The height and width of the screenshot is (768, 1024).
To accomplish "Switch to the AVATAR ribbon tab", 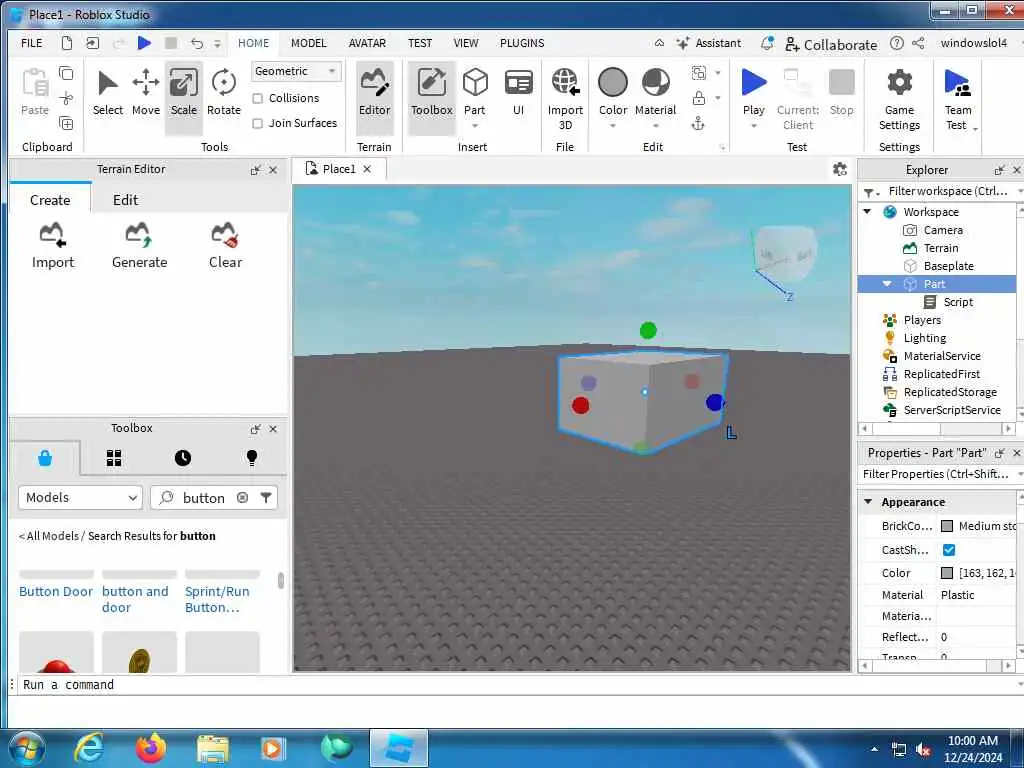I will pos(367,43).
